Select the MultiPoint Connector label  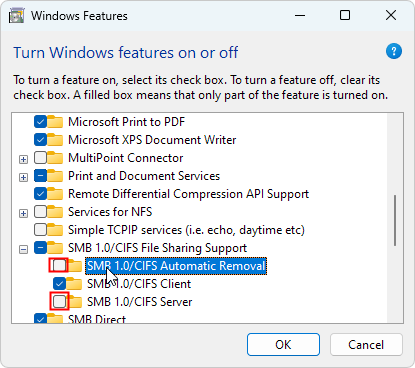(126, 158)
